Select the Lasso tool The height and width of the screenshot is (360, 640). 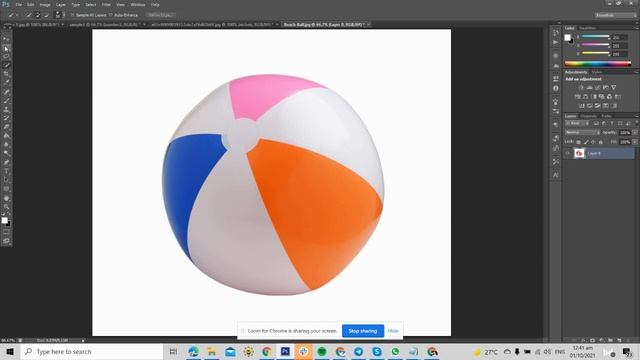[x=6, y=57]
